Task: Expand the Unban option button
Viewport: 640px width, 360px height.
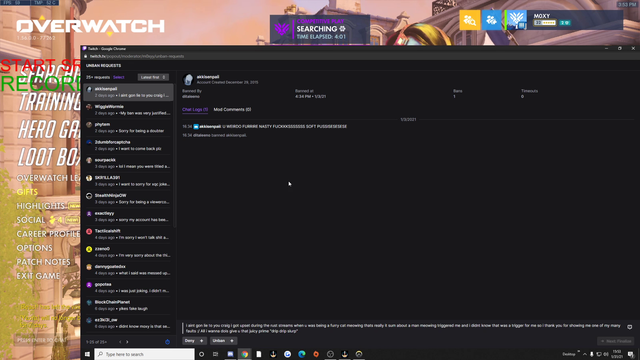Action: click(223, 341)
